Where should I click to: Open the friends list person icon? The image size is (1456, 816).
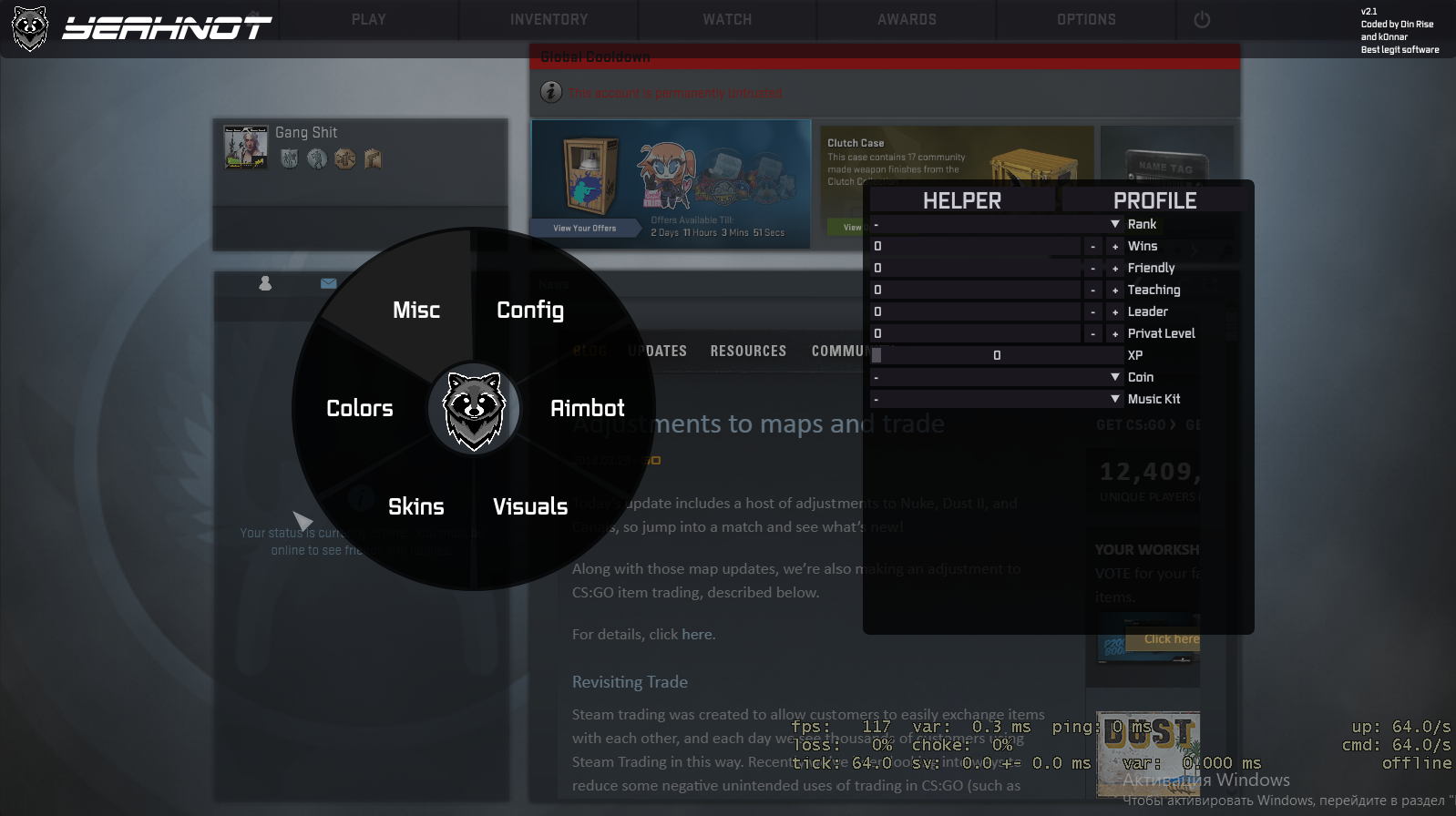265,283
